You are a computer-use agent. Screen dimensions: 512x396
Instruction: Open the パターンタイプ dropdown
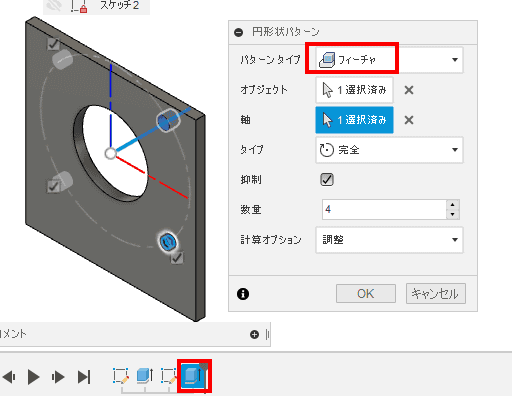tap(389, 60)
